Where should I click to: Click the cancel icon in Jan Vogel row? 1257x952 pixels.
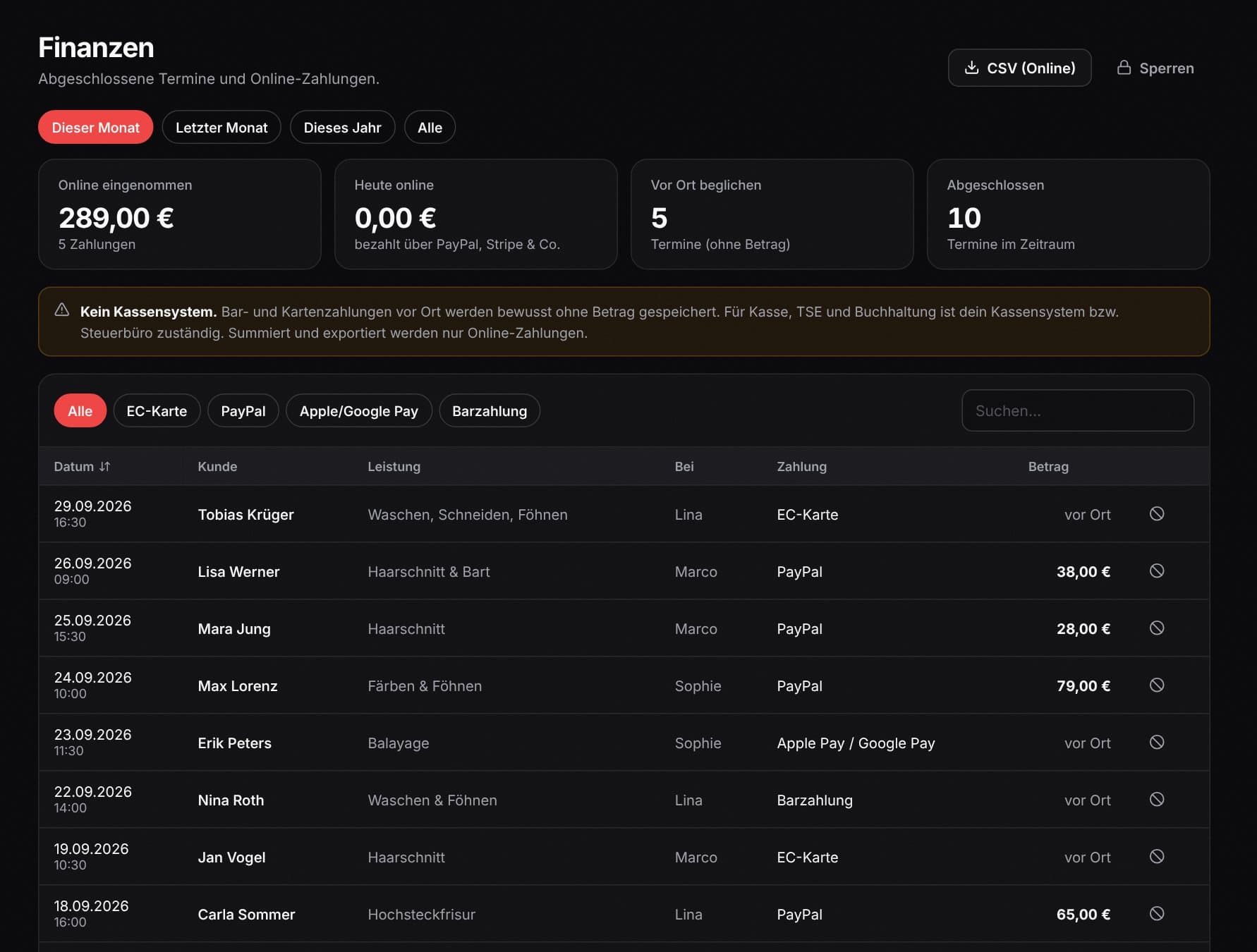[1157, 856]
